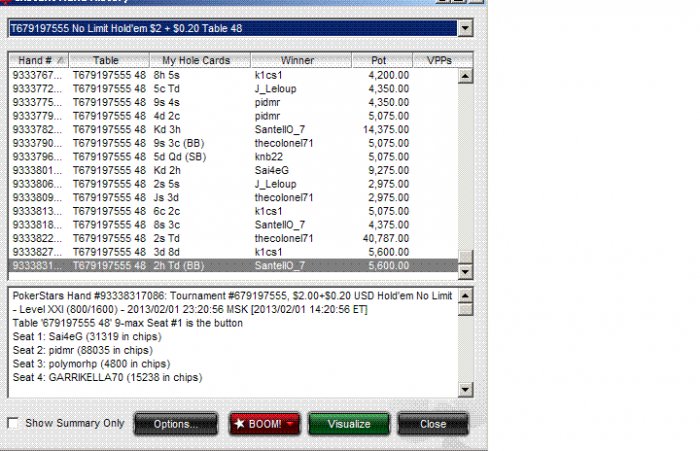Select hand row with 2s 5s hole cards
Screen dimensions: 700x451
(233, 184)
